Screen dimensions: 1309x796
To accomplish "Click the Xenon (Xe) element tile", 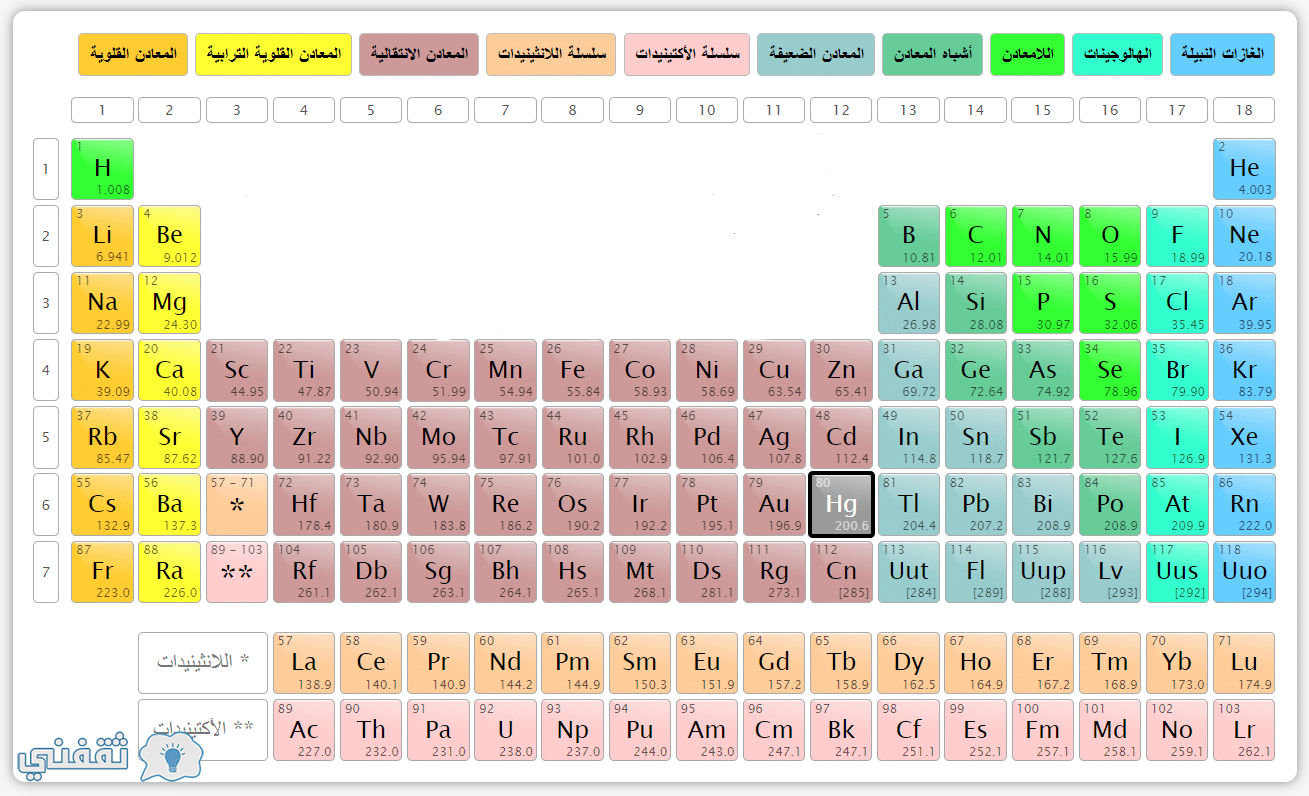I will click(x=1244, y=437).
